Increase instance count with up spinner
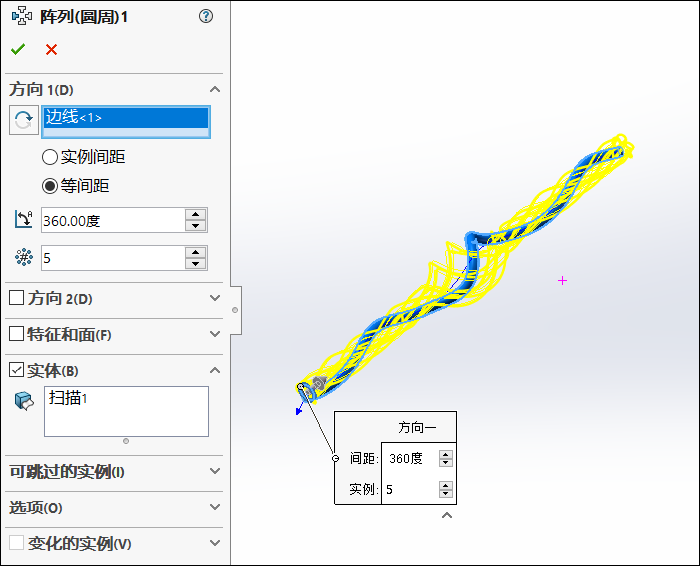 196,252
